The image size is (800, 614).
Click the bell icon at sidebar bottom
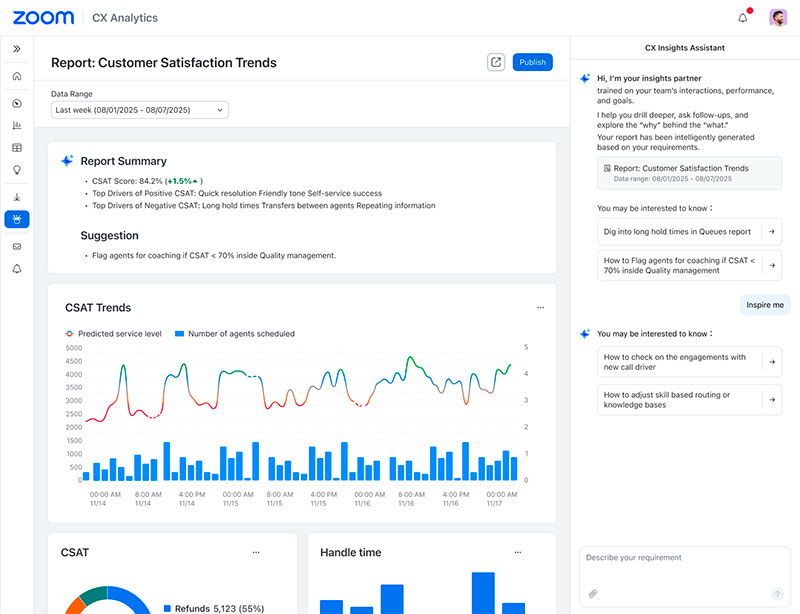pyautogui.click(x=16, y=268)
